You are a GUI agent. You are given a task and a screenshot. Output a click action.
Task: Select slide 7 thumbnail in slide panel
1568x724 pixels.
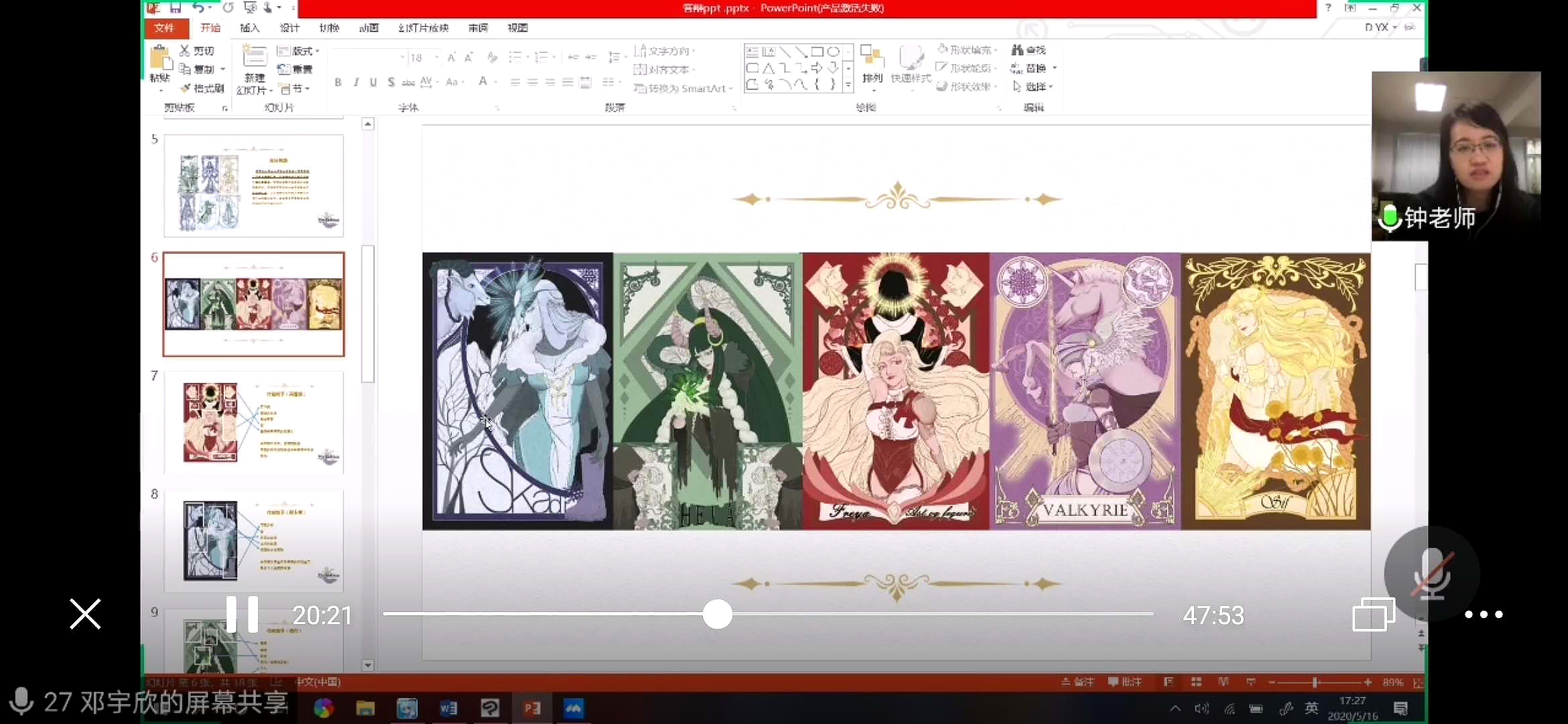253,423
